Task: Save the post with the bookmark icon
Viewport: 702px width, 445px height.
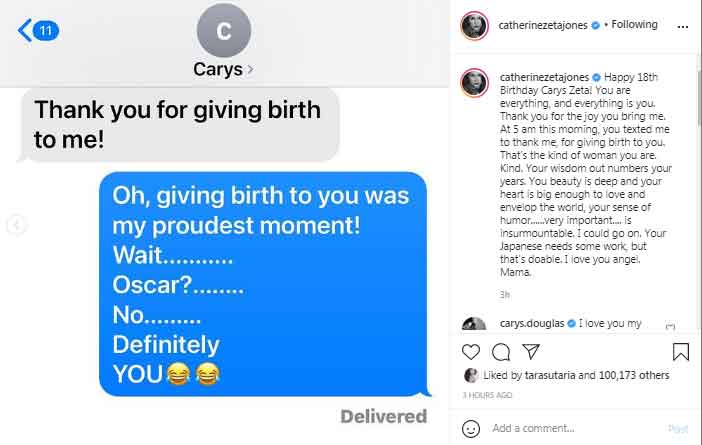Action: pos(680,352)
